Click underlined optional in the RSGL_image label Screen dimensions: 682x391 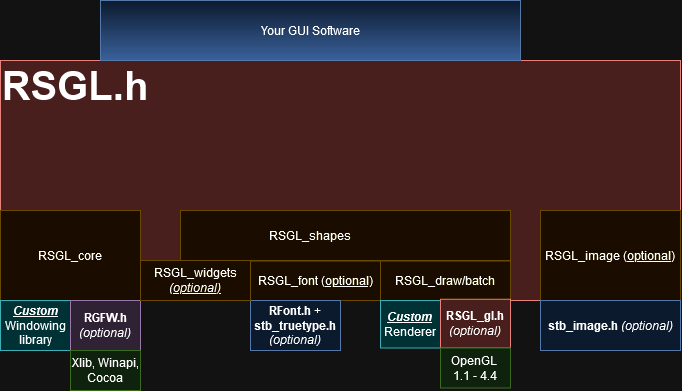(x=650, y=256)
